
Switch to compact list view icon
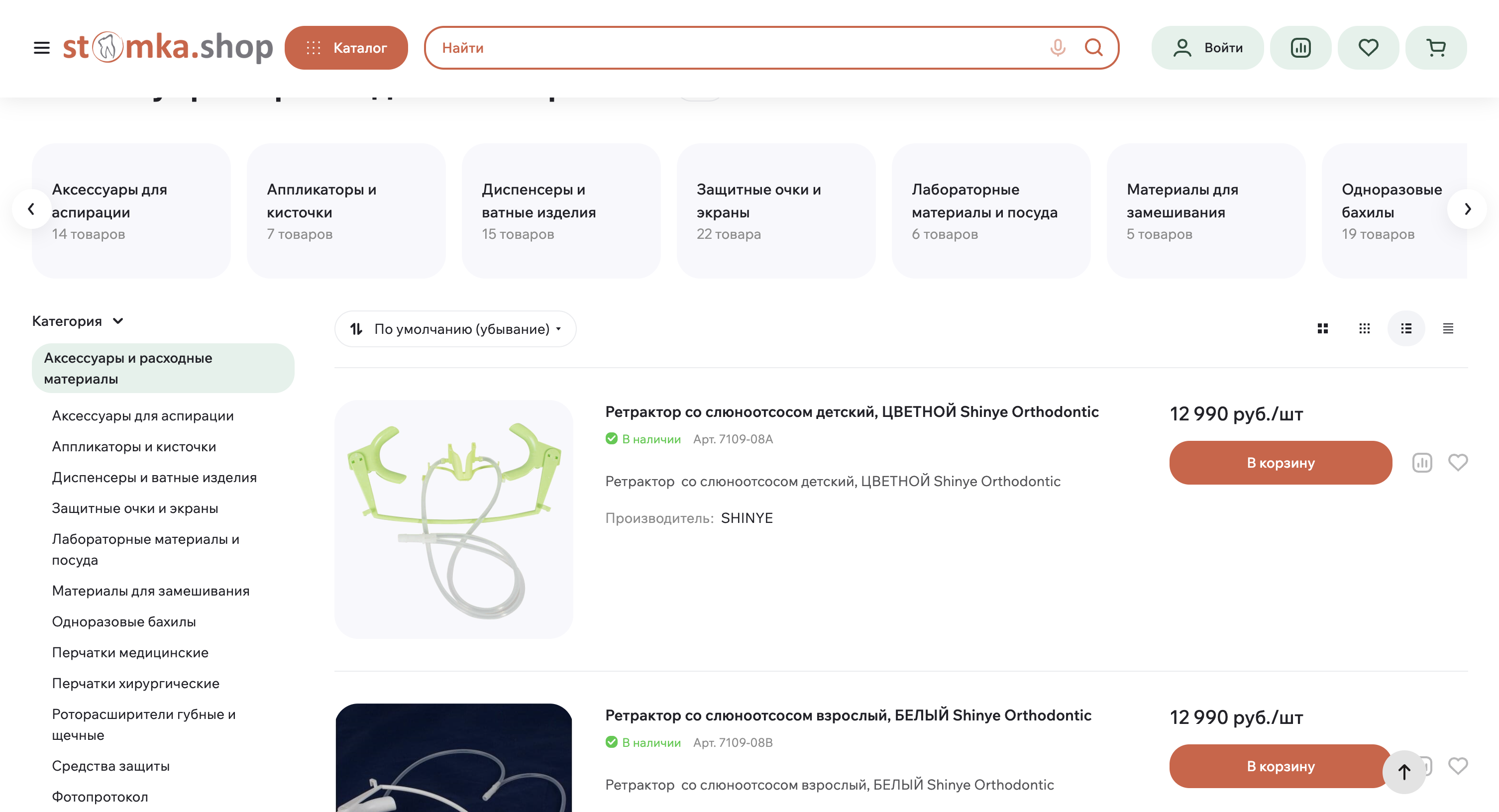pos(1448,329)
